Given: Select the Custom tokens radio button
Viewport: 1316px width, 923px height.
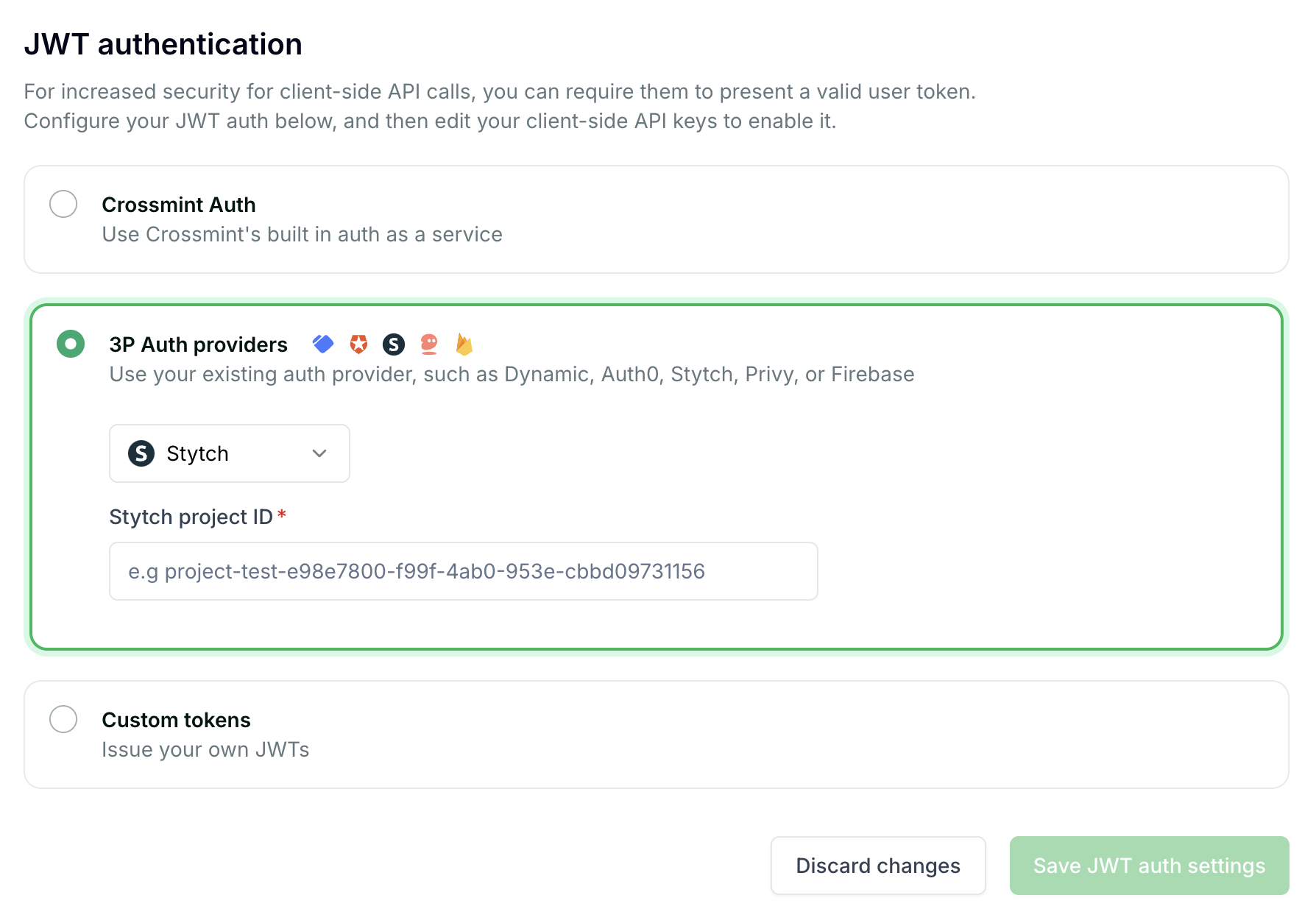Looking at the screenshot, I should 63,719.
